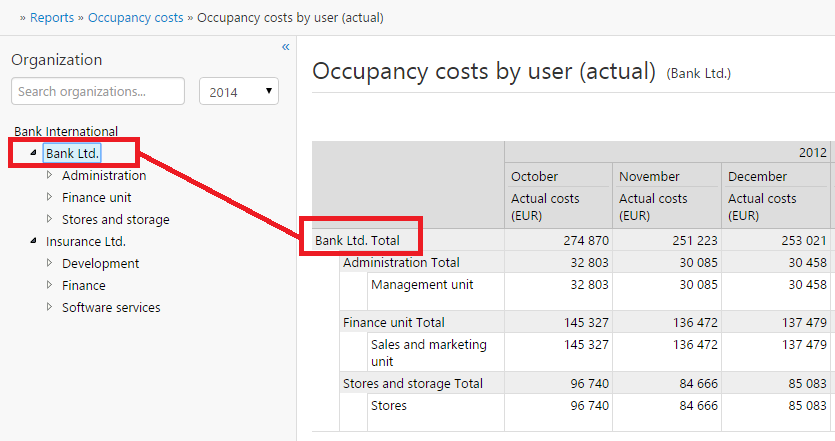The height and width of the screenshot is (441, 835).
Task: Expand the Finance unit tree node
Action: tap(49, 198)
